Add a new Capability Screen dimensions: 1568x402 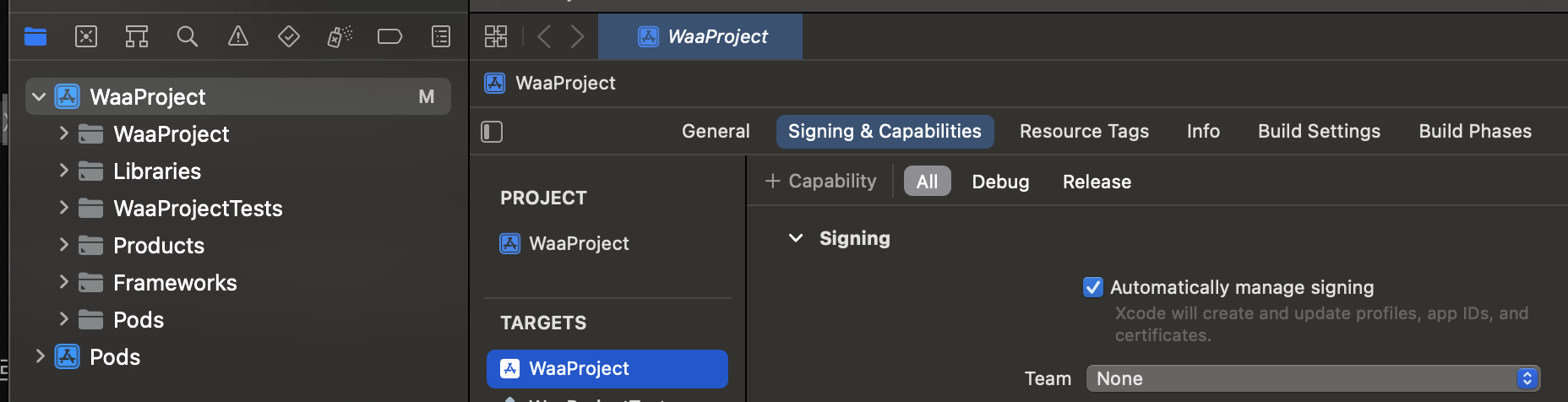pyautogui.click(x=820, y=181)
